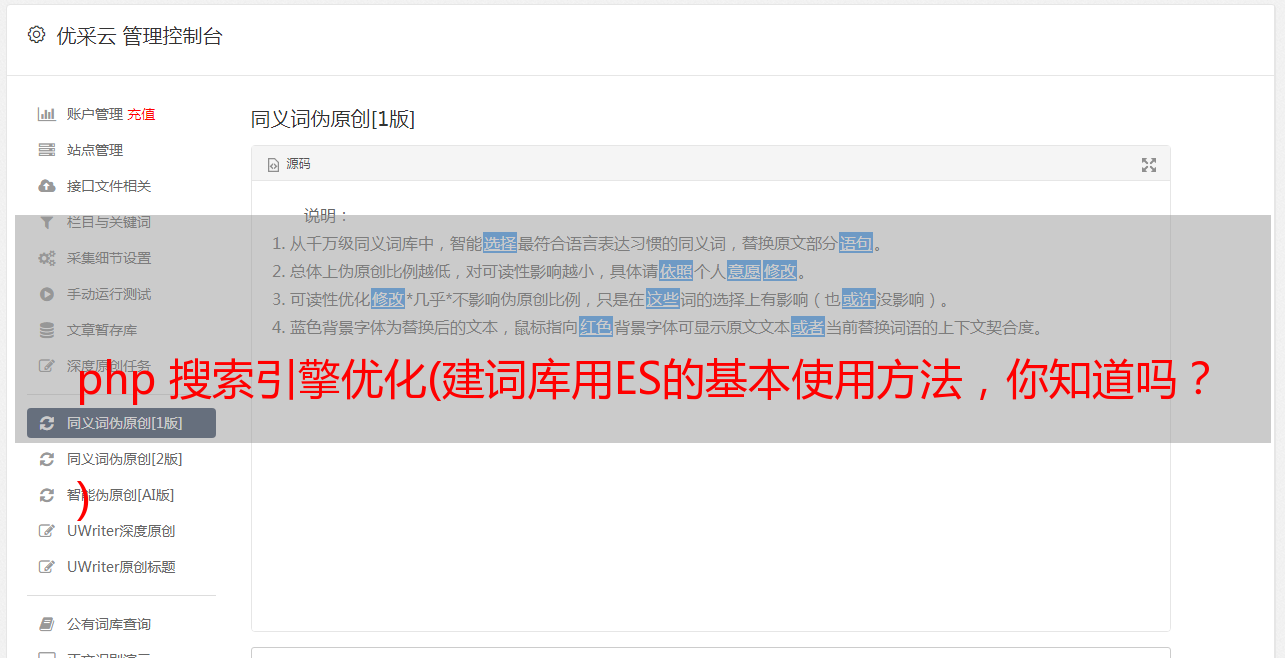
Task: Click the server icon for 站点管理
Action: 46,150
